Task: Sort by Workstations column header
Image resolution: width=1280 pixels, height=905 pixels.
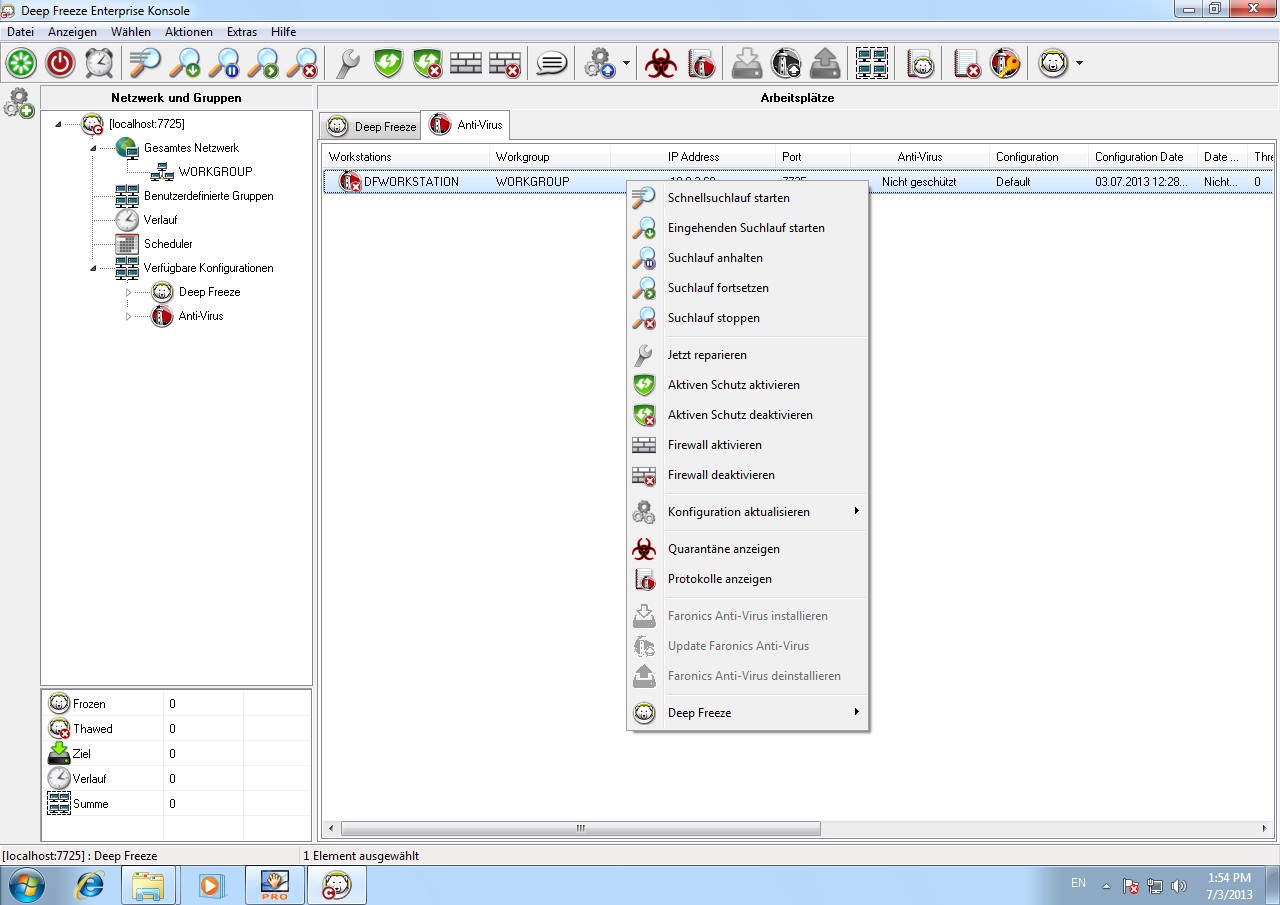Action: click(x=406, y=157)
